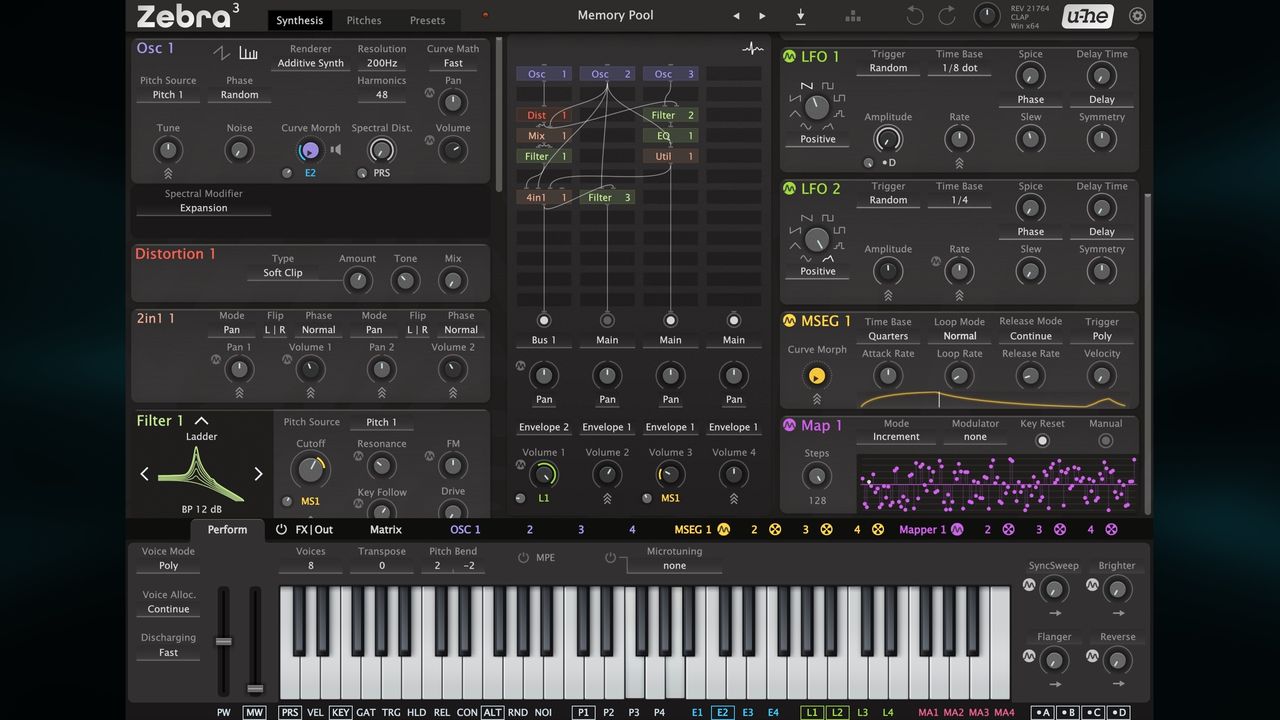Open the LFO 2 Time Base dropdown
Image resolution: width=1280 pixels, height=720 pixels.
(x=959, y=200)
